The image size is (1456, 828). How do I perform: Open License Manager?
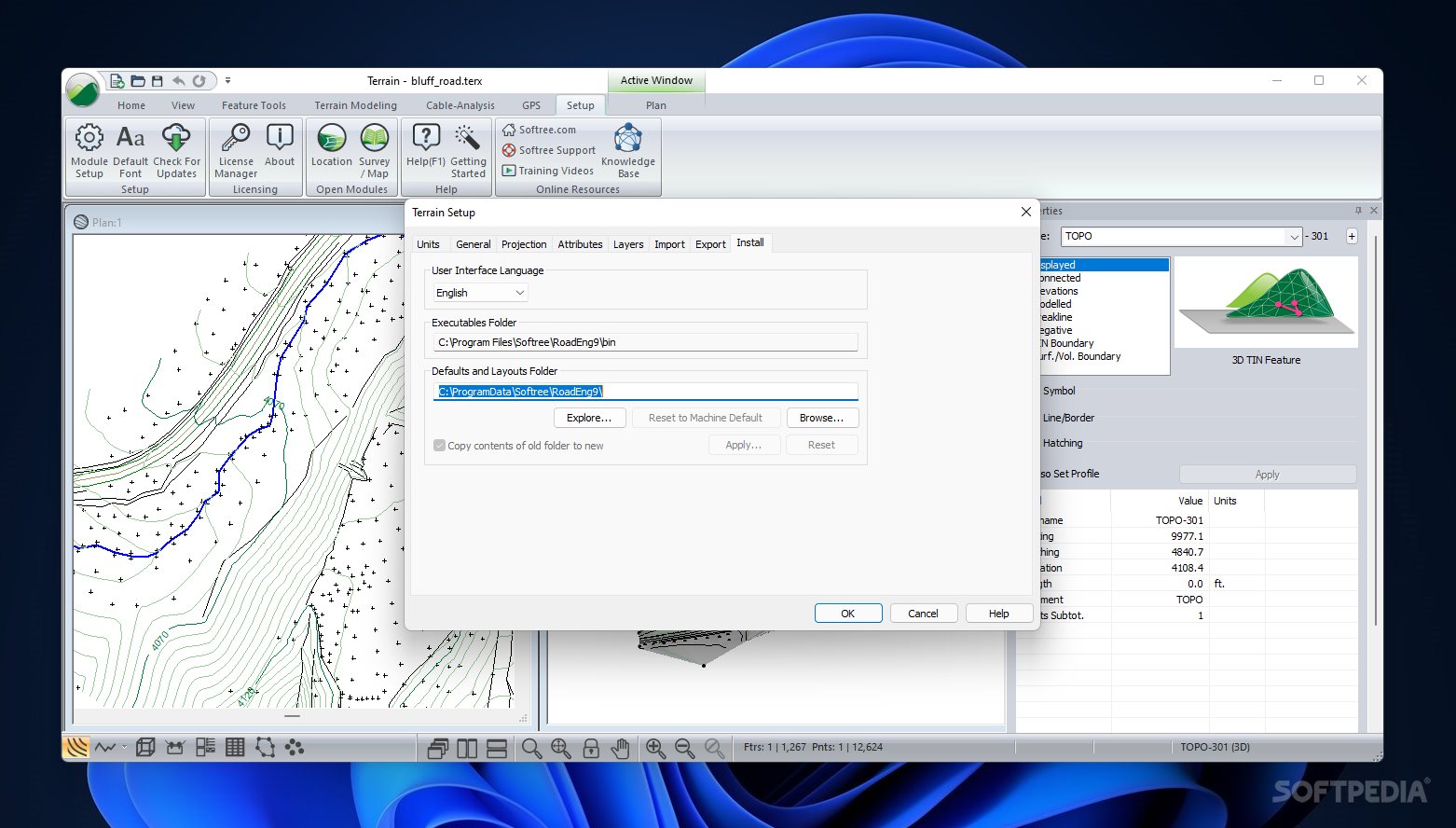coord(236,150)
